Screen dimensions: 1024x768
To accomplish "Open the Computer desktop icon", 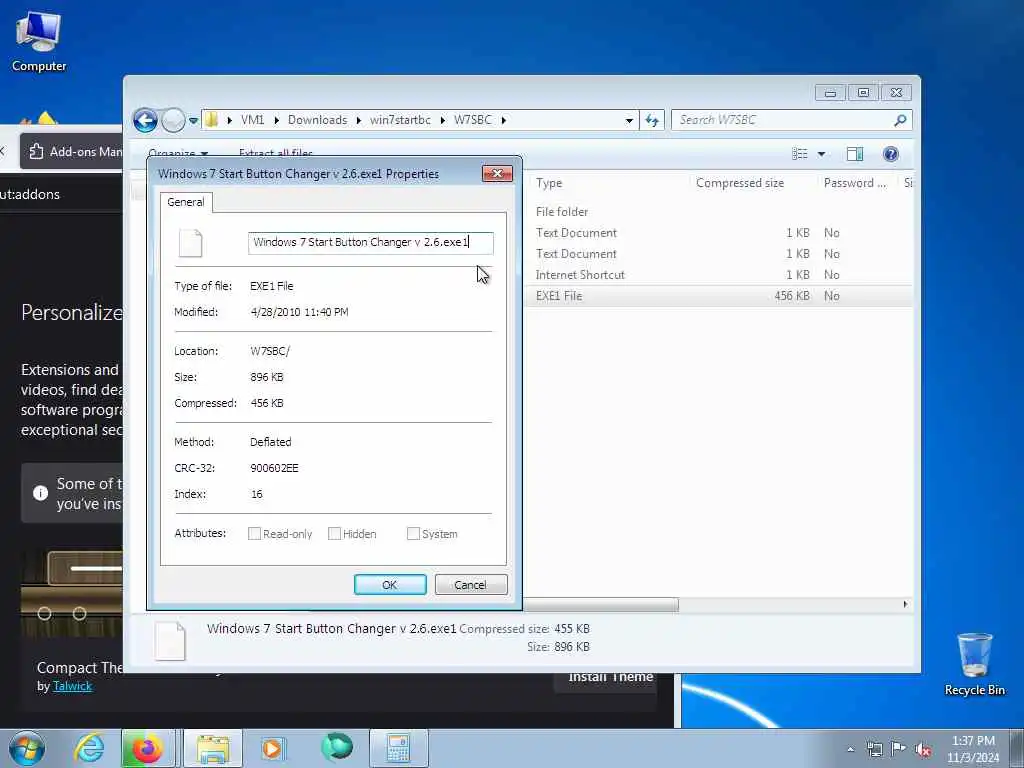I will click(x=39, y=42).
